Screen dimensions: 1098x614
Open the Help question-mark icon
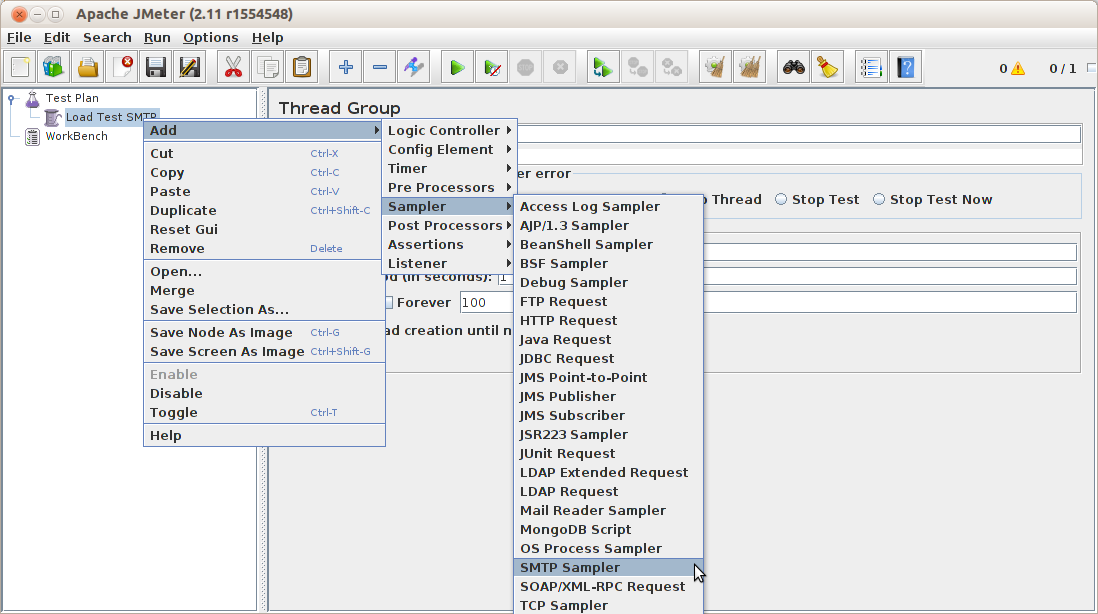[x=905, y=68]
